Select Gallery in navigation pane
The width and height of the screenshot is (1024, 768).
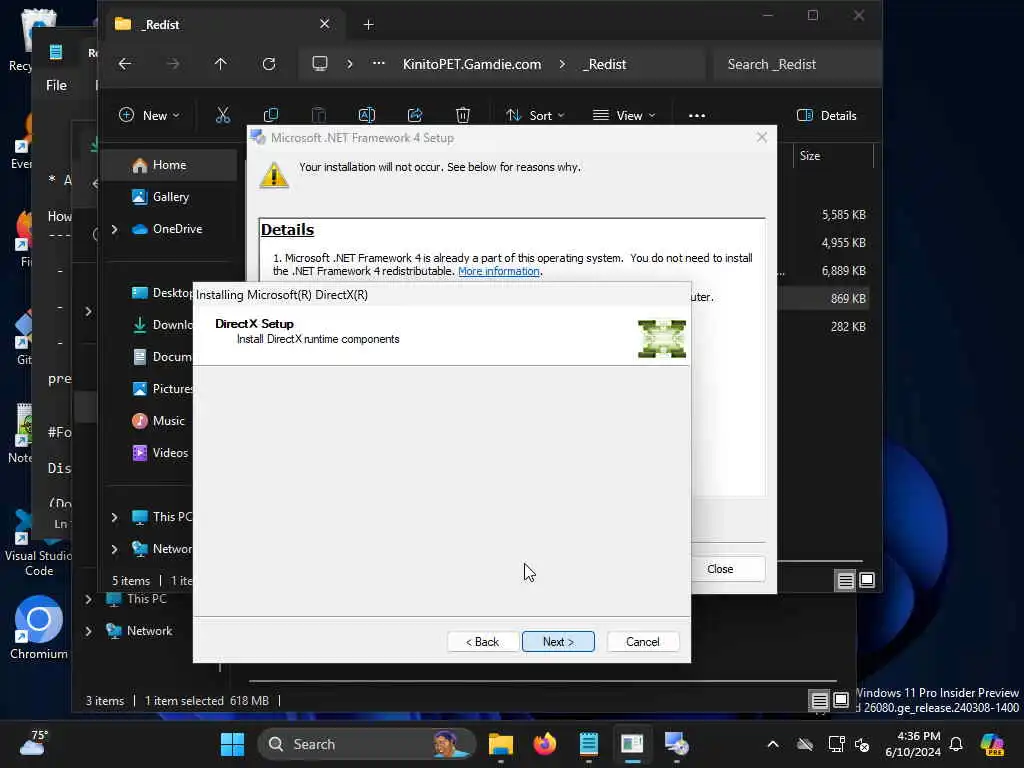(170, 197)
